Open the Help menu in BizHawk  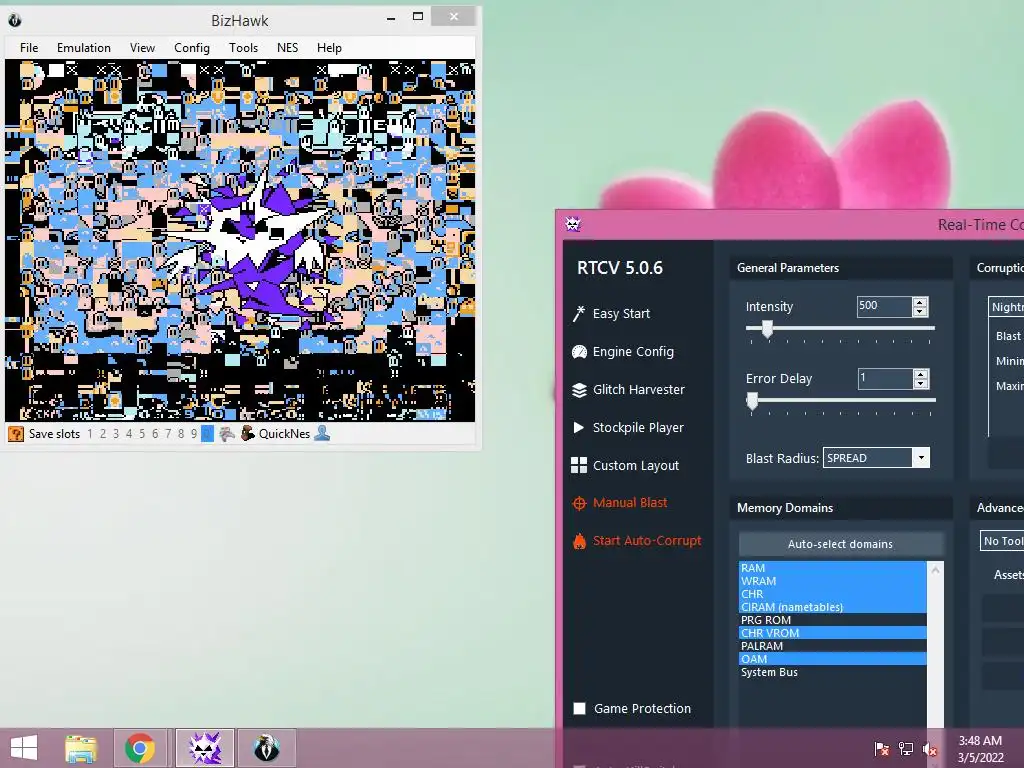pos(329,48)
